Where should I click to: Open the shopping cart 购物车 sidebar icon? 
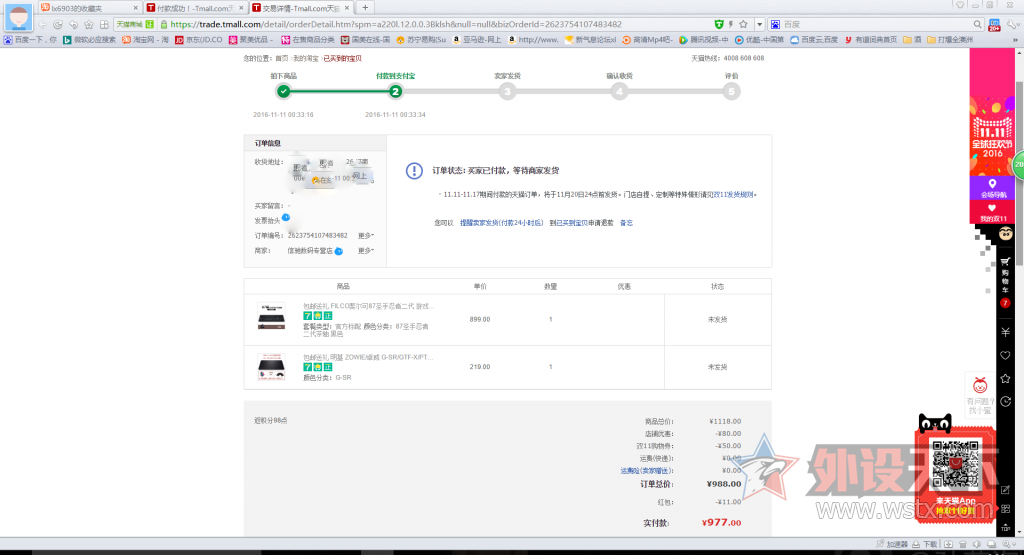[x=1006, y=276]
